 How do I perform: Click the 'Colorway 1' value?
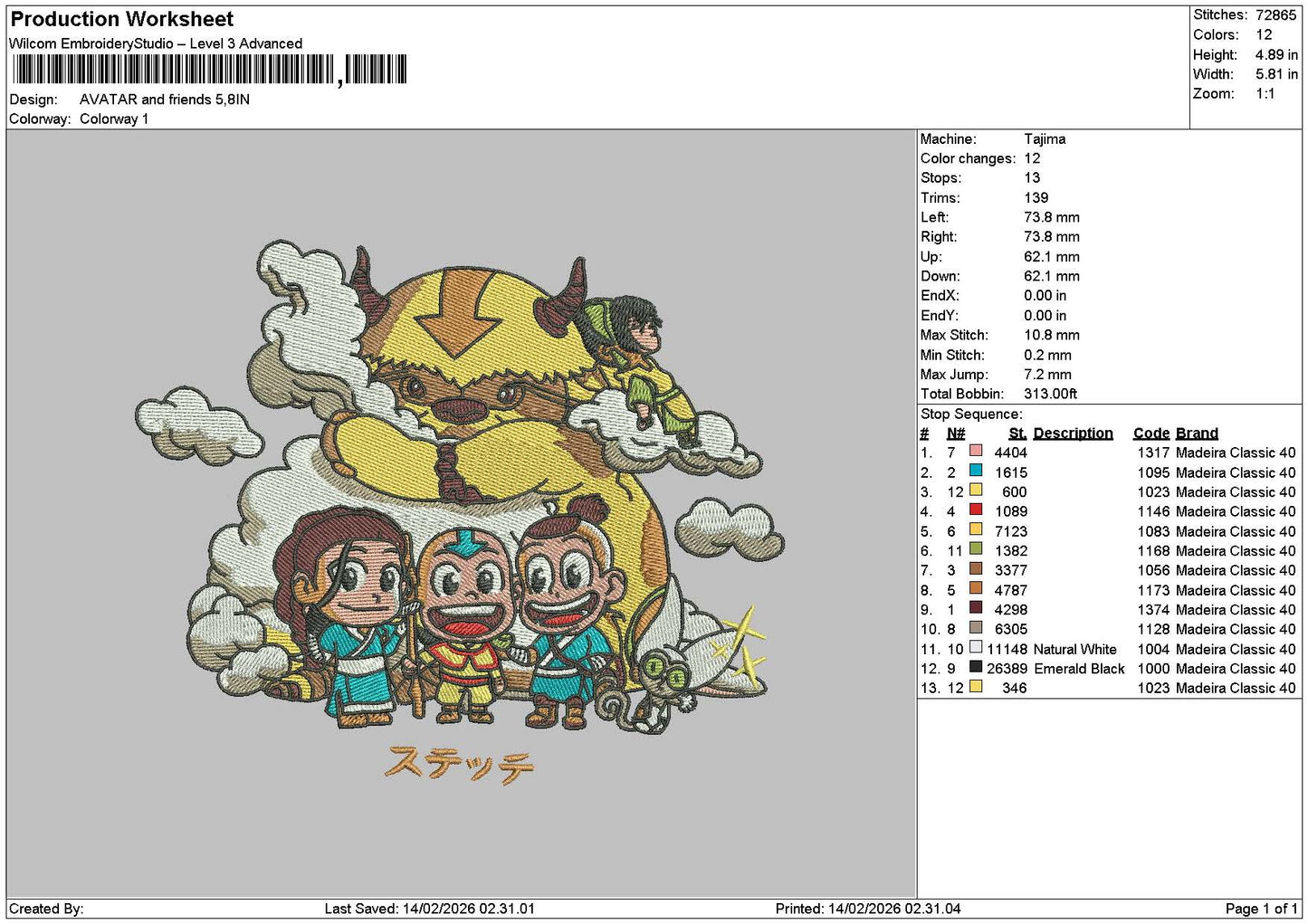click(114, 119)
